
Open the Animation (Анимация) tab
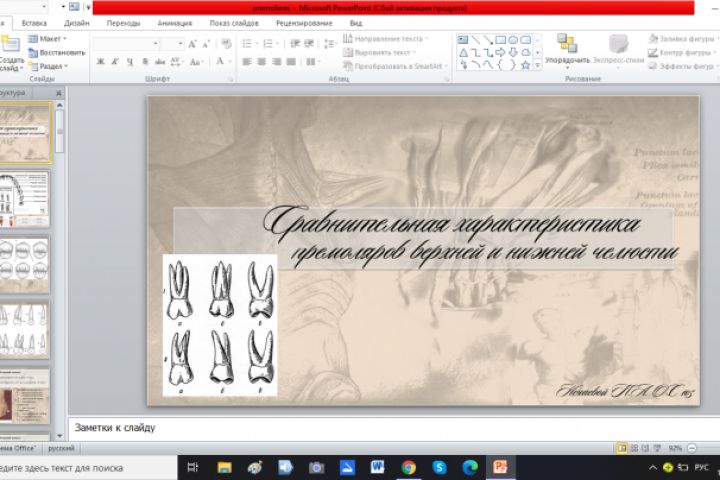[x=174, y=23]
